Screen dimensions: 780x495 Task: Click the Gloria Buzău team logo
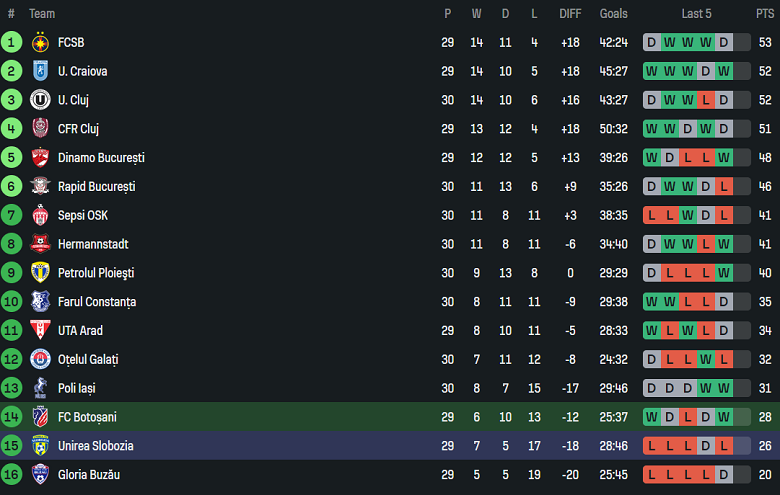click(40, 475)
